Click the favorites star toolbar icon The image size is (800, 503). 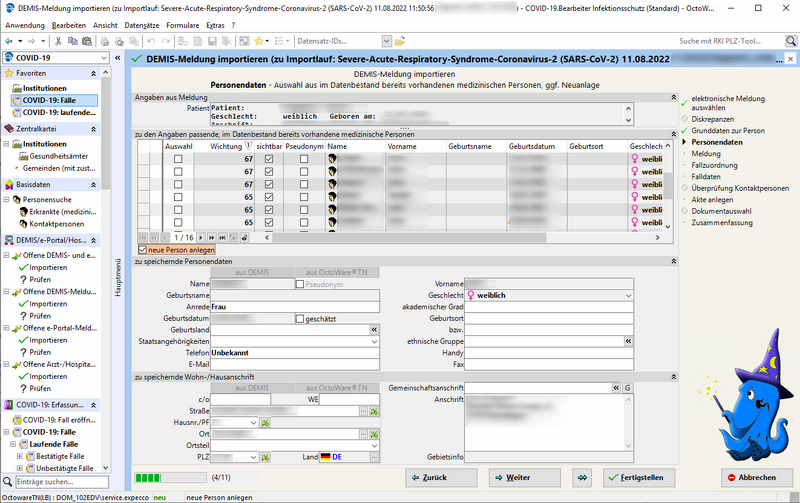coord(260,41)
